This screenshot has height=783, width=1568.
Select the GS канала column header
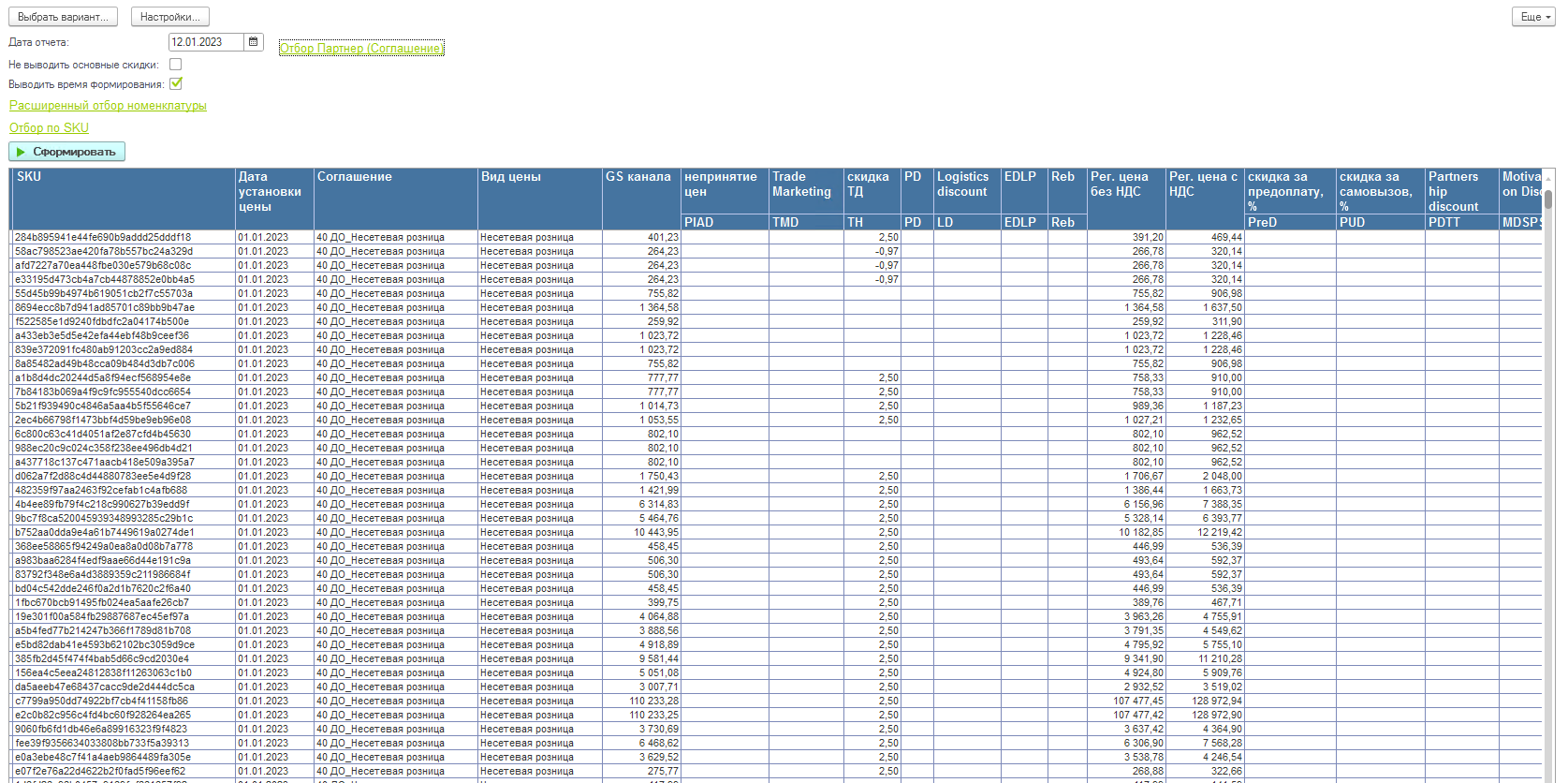(x=641, y=199)
